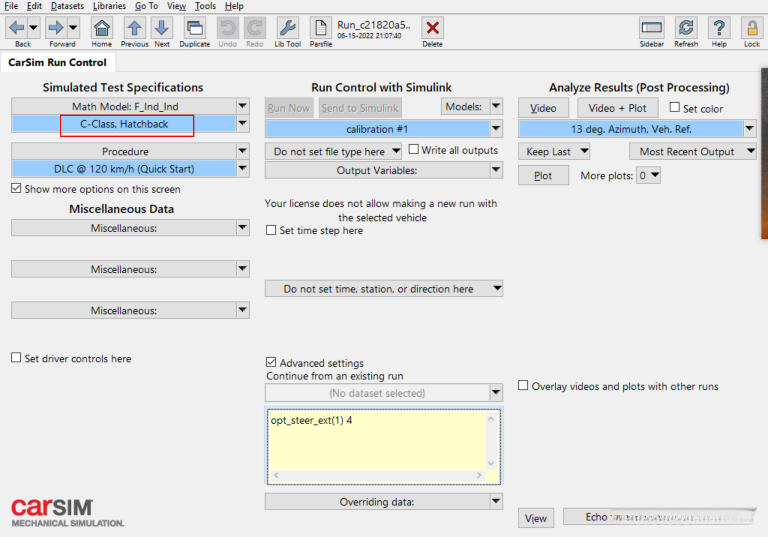Screen dimensions: 768x537
Task: Delete the run with red X
Action: [x=432, y=28]
